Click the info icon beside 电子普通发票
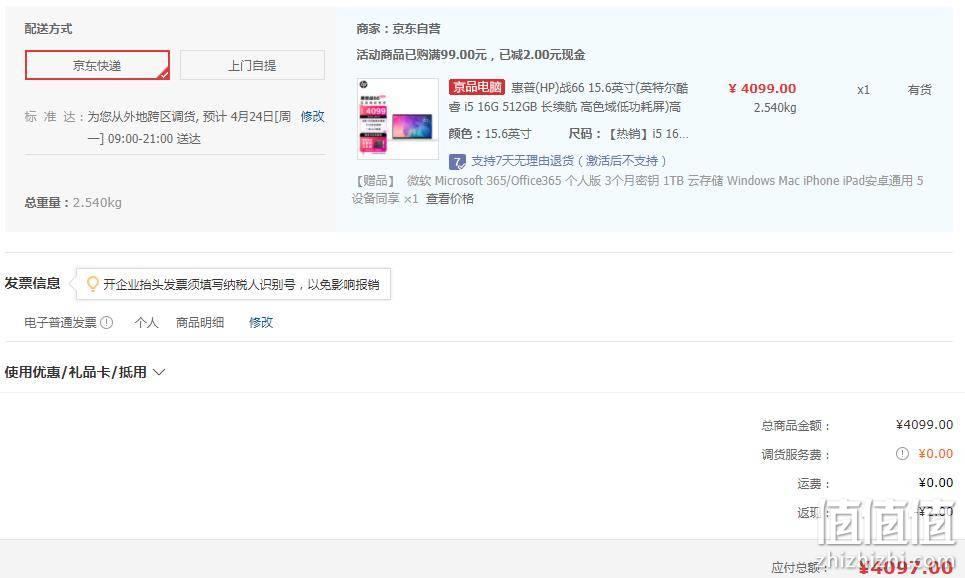The width and height of the screenshot is (965, 578). 106,322
